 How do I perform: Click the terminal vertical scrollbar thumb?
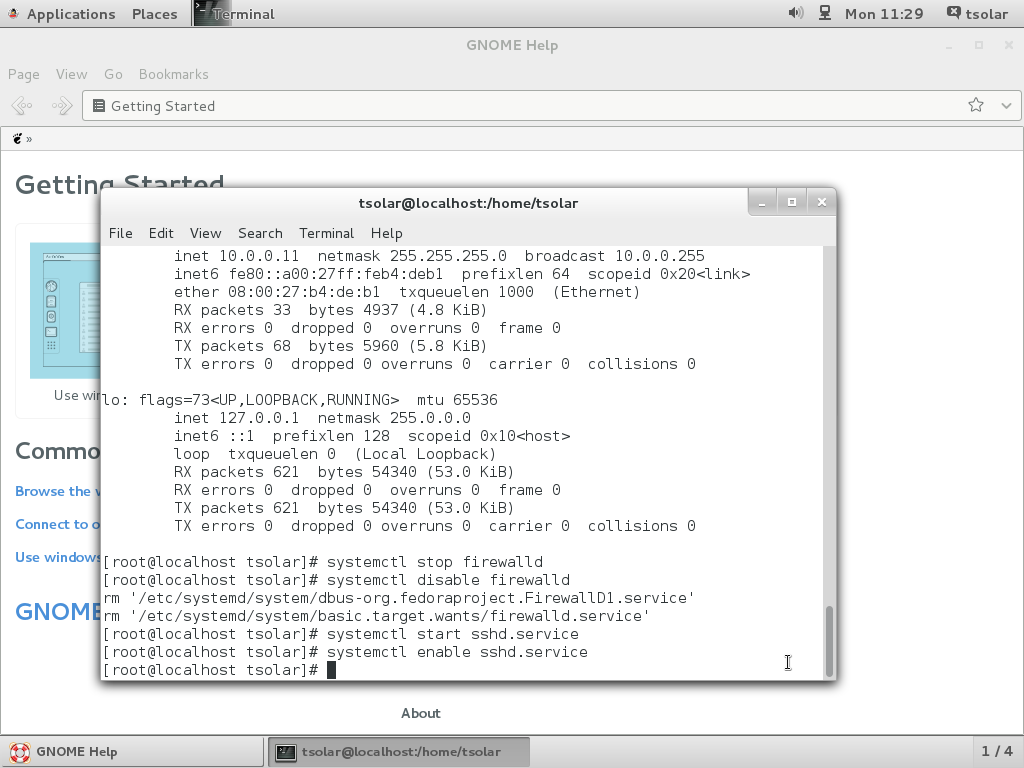[x=829, y=641]
